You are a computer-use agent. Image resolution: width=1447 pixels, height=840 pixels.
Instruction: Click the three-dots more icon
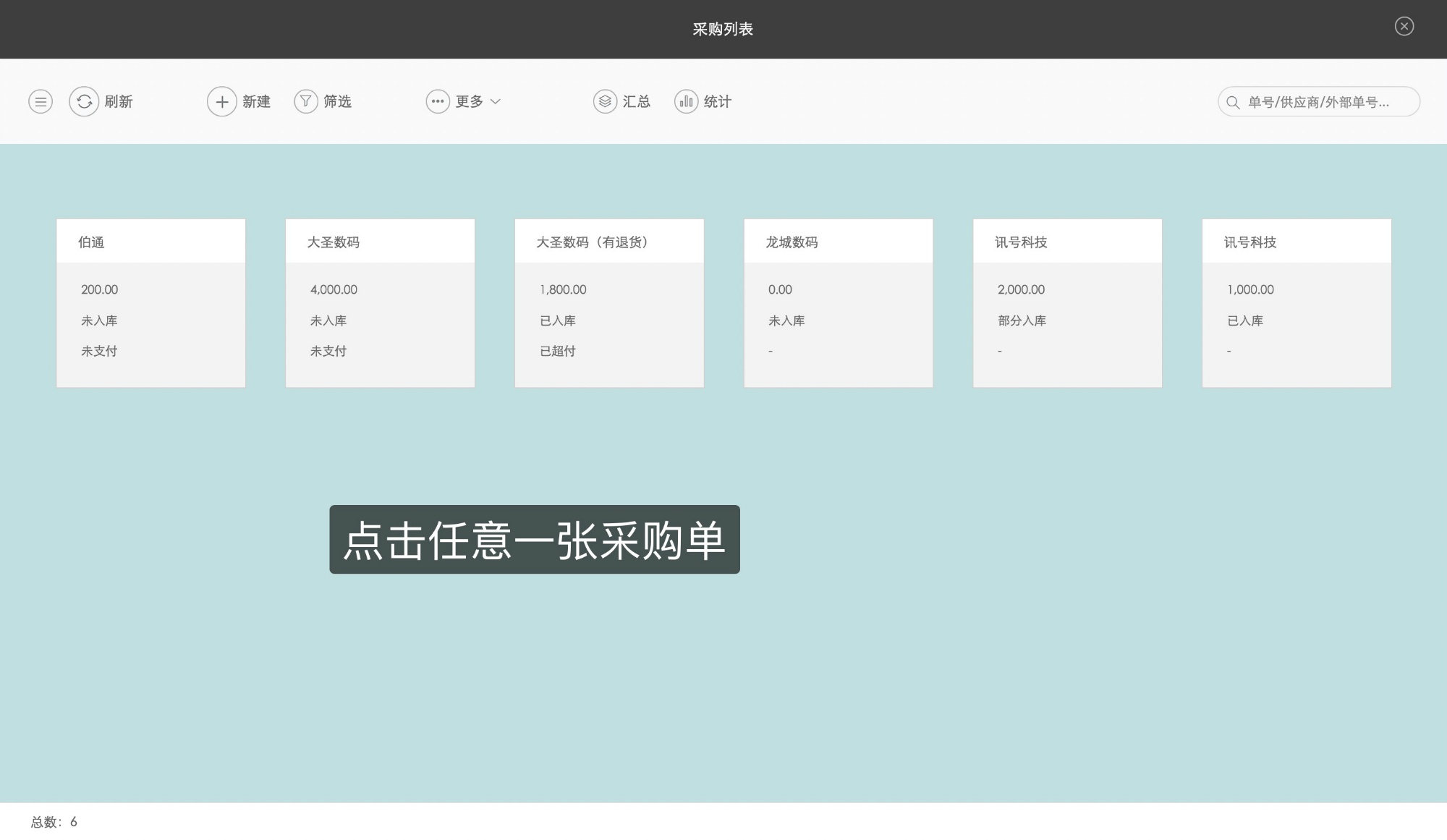pyautogui.click(x=438, y=101)
